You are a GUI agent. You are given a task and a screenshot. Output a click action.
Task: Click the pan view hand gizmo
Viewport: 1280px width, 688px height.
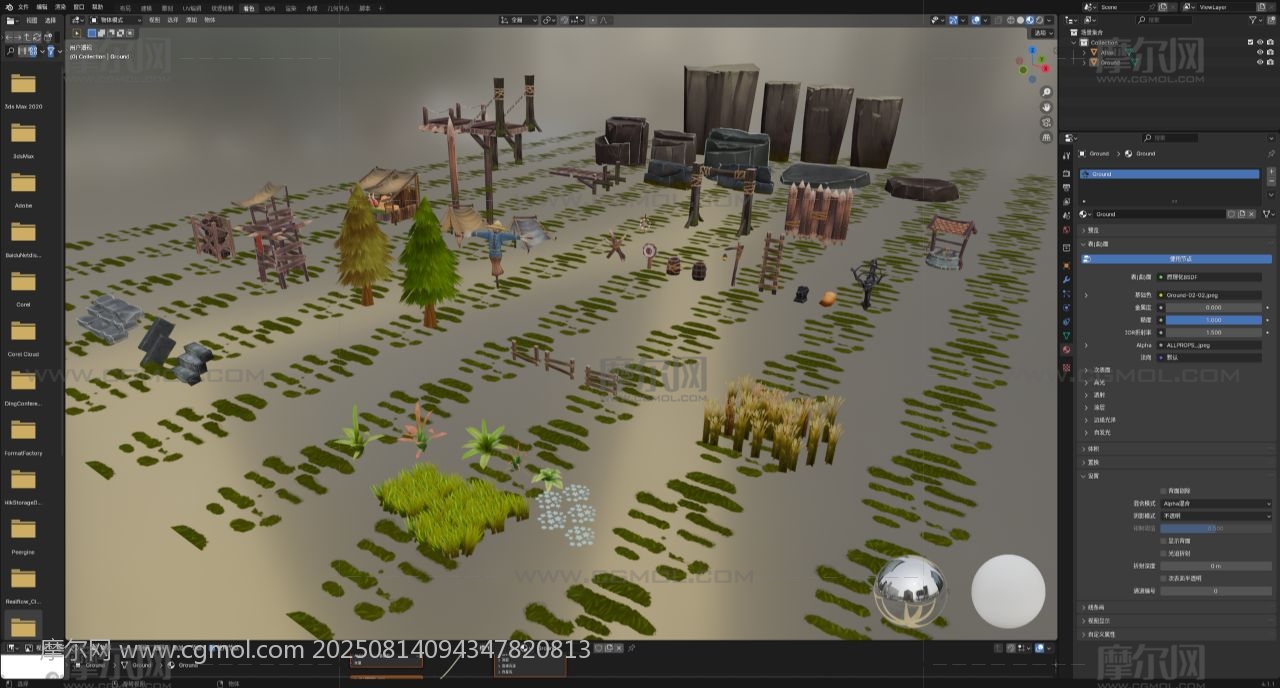pyautogui.click(x=1046, y=107)
